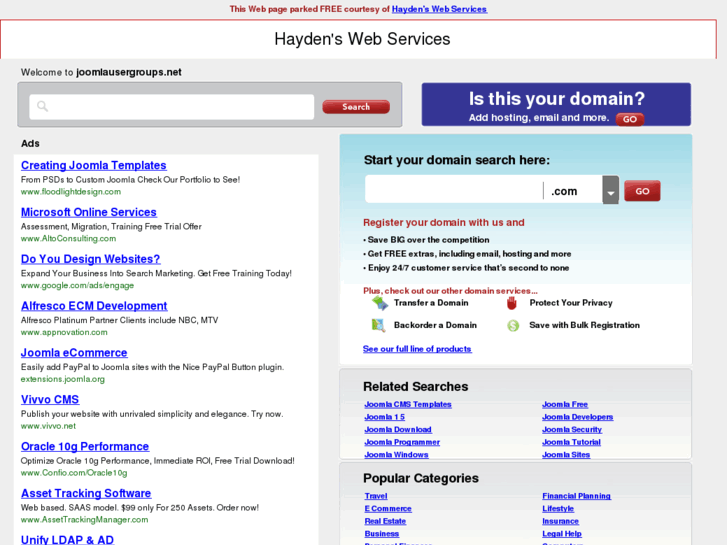Click Hayden's Web Services page heading

point(362,39)
